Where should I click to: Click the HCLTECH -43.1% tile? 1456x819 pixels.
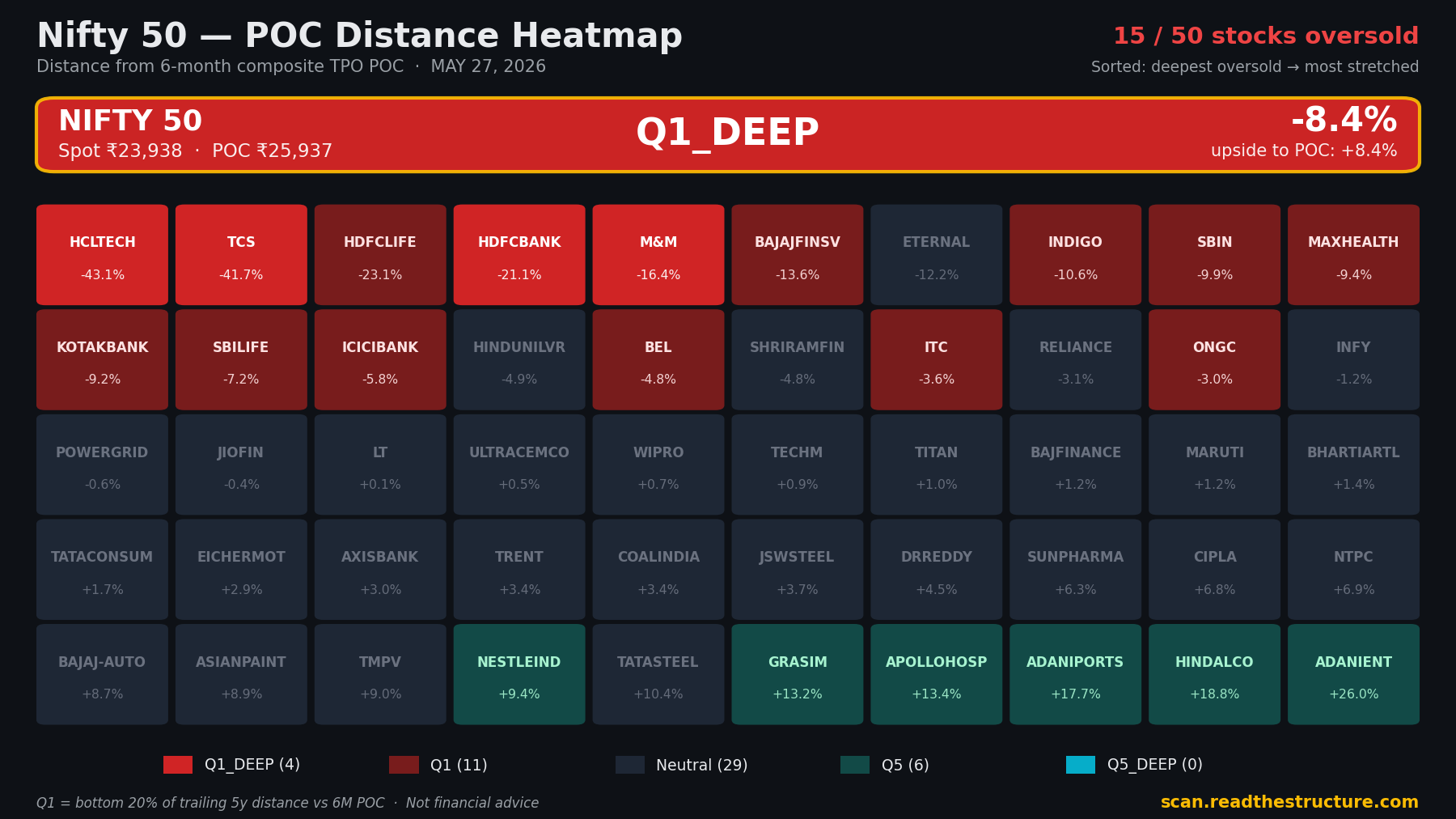click(x=102, y=255)
